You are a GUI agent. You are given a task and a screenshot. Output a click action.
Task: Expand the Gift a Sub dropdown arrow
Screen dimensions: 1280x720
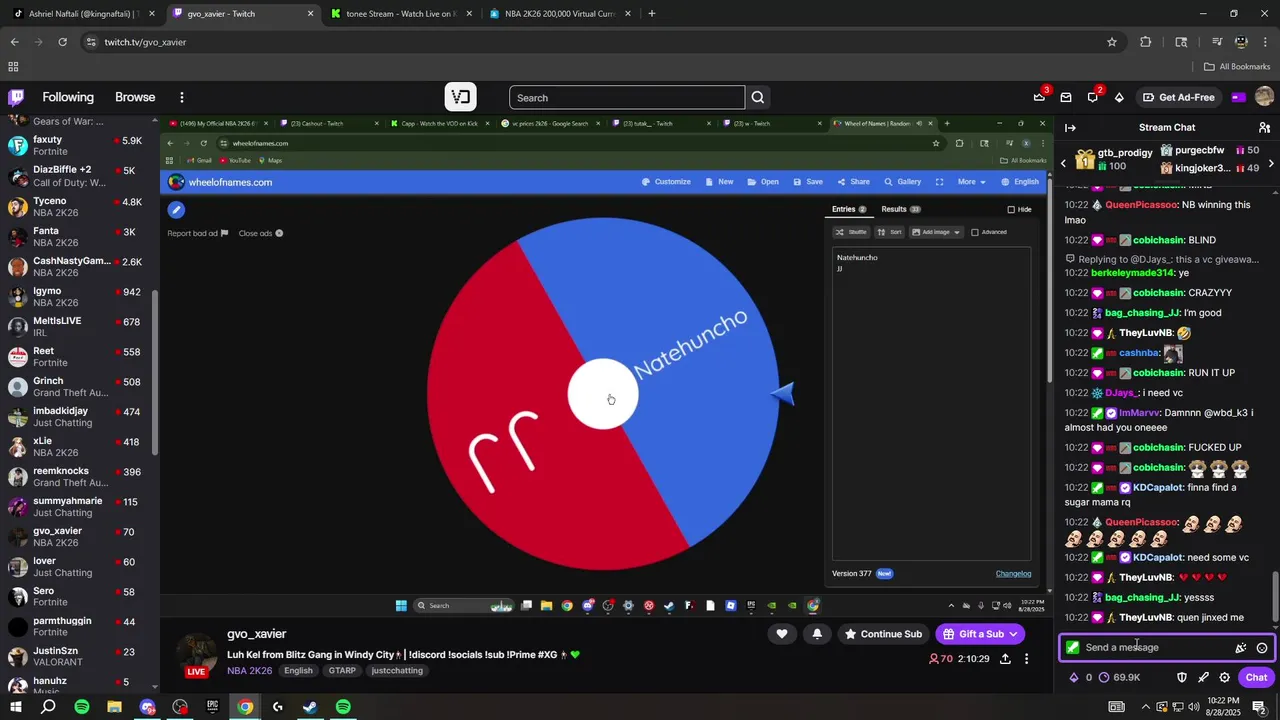click(x=1013, y=634)
